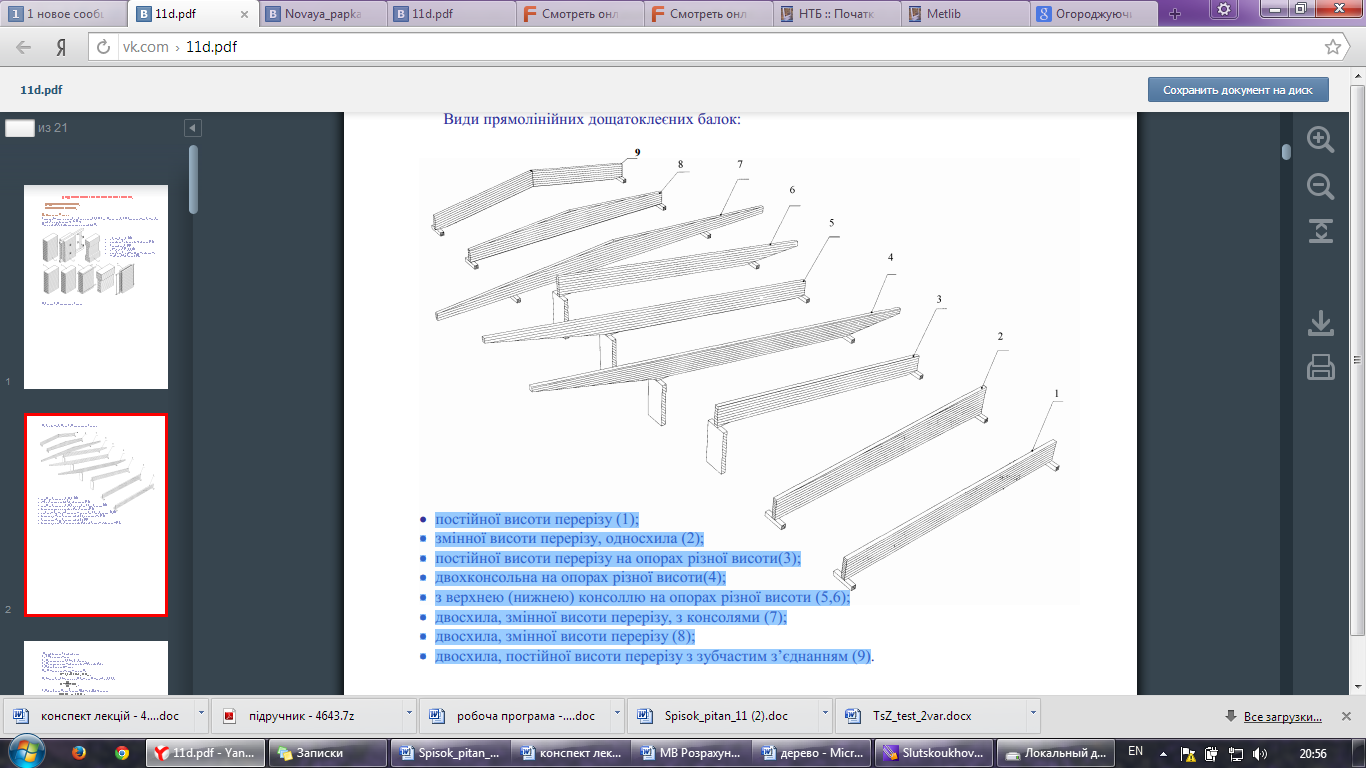Go back with the browser arrow
The image size is (1366, 768).
tap(24, 47)
